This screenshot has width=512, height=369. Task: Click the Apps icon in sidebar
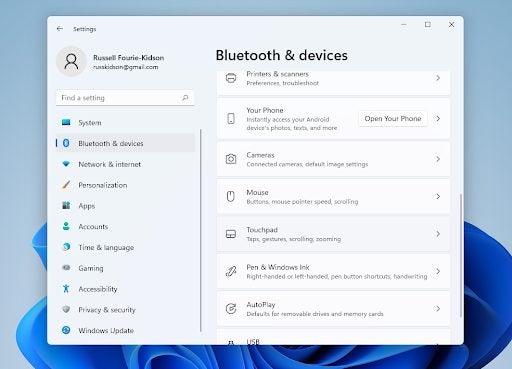[66, 205]
